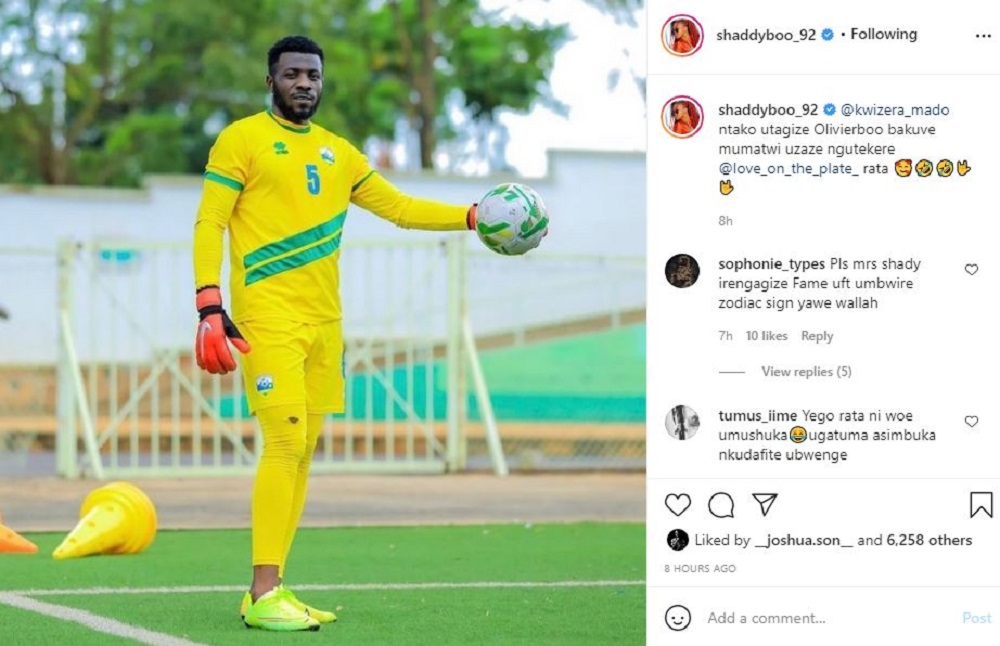
Task: View sophonie_types avatar profile
Action: pyautogui.click(x=682, y=271)
